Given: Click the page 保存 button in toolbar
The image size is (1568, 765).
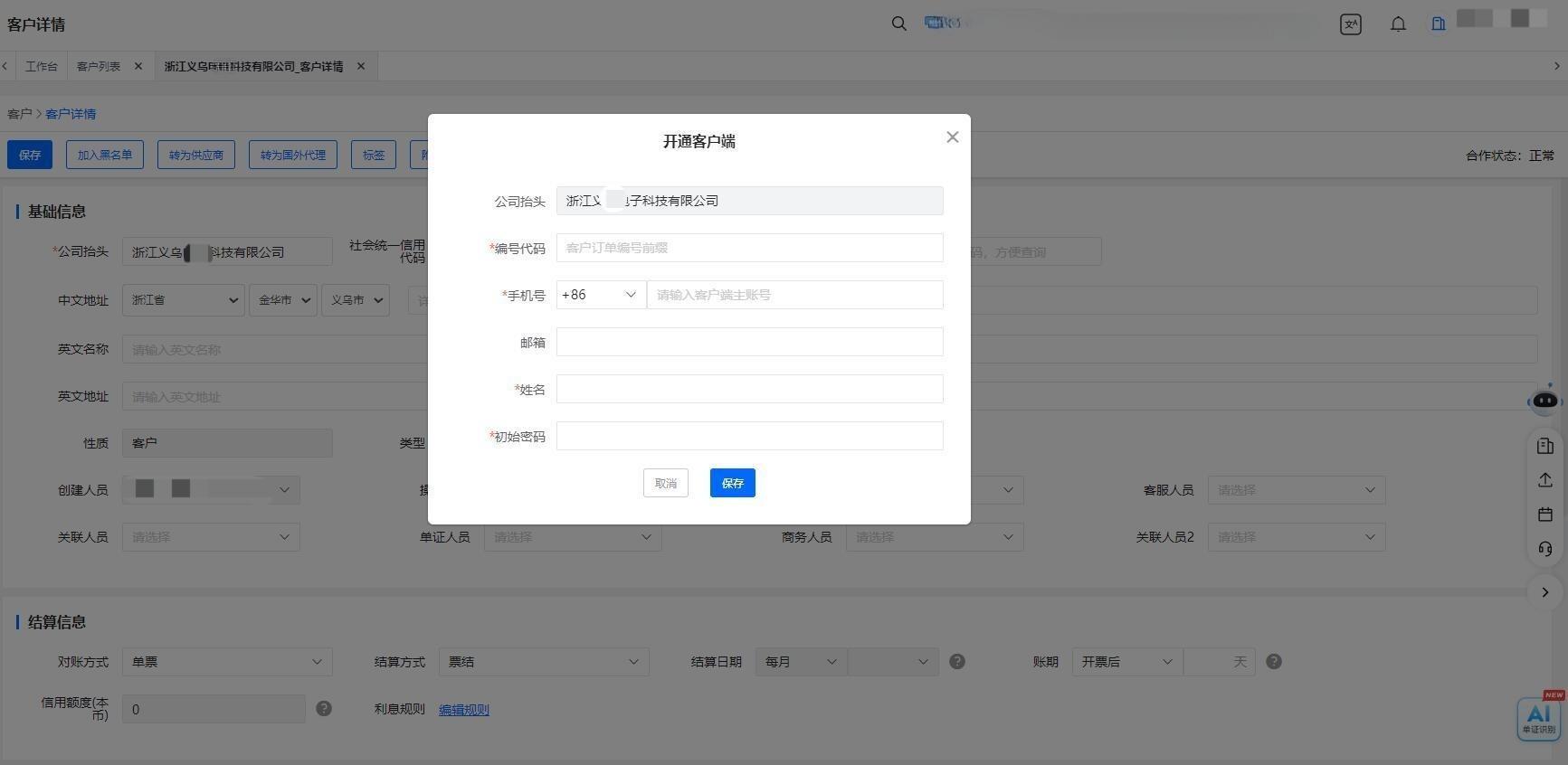Looking at the screenshot, I should [x=30, y=155].
